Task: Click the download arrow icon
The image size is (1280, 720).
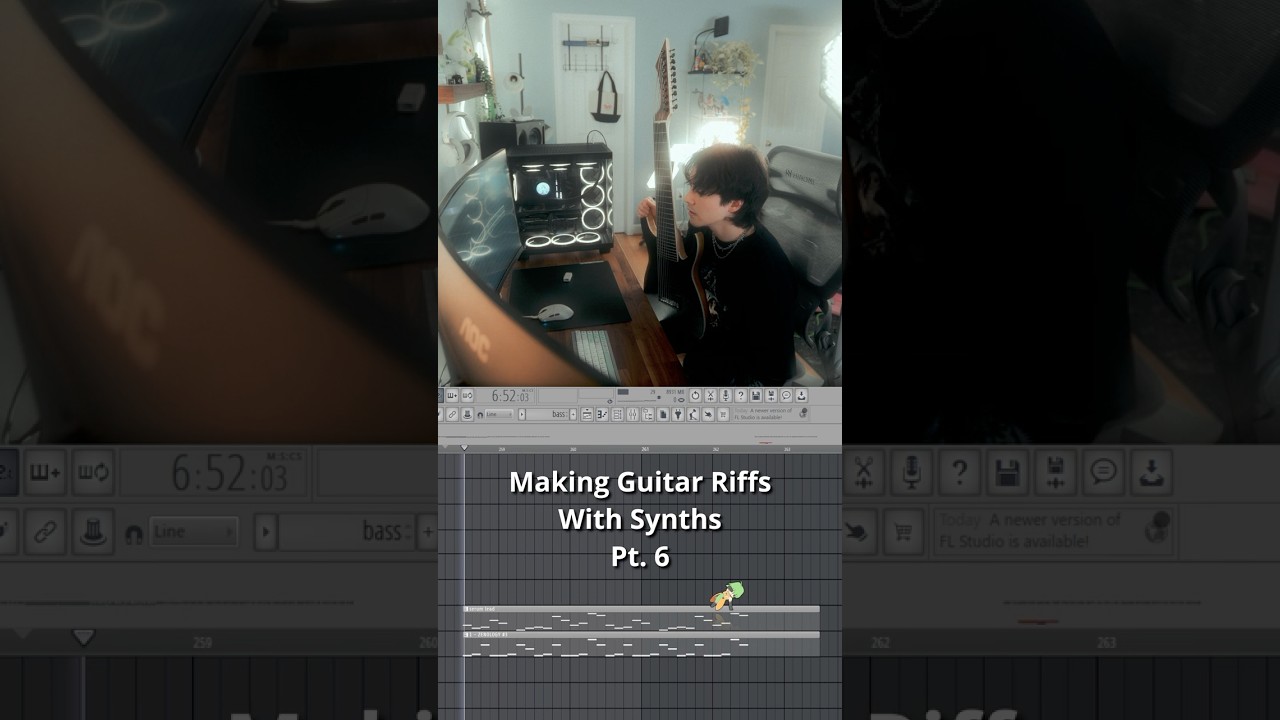Action: point(801,395)
